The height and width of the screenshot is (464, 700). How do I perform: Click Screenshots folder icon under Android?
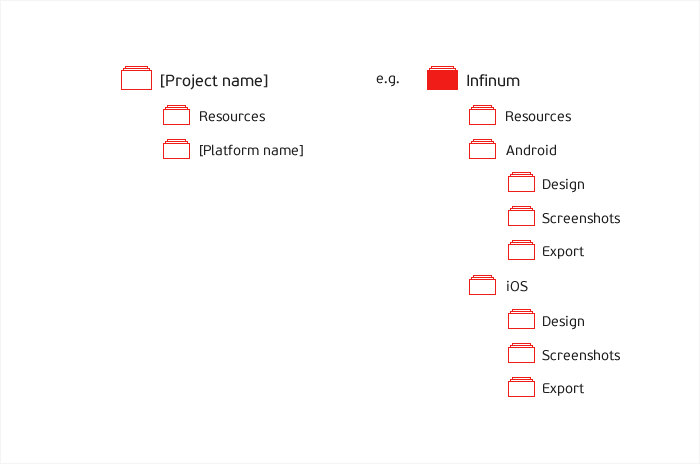click(x=521, y=218)
